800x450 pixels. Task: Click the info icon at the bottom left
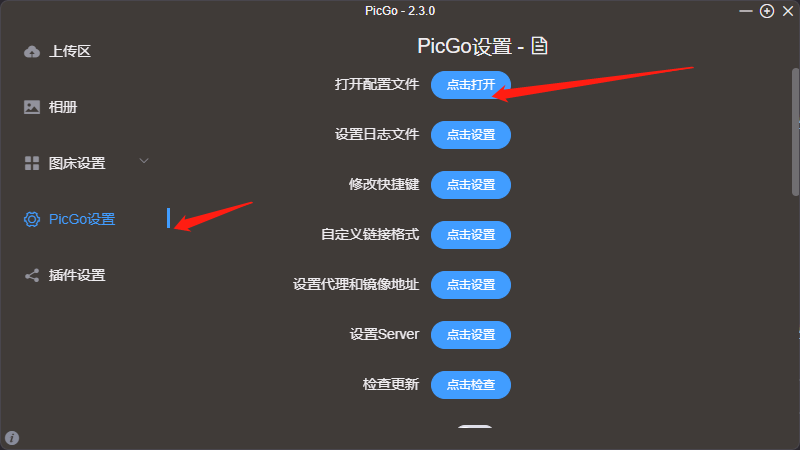(x=12, y=438)
